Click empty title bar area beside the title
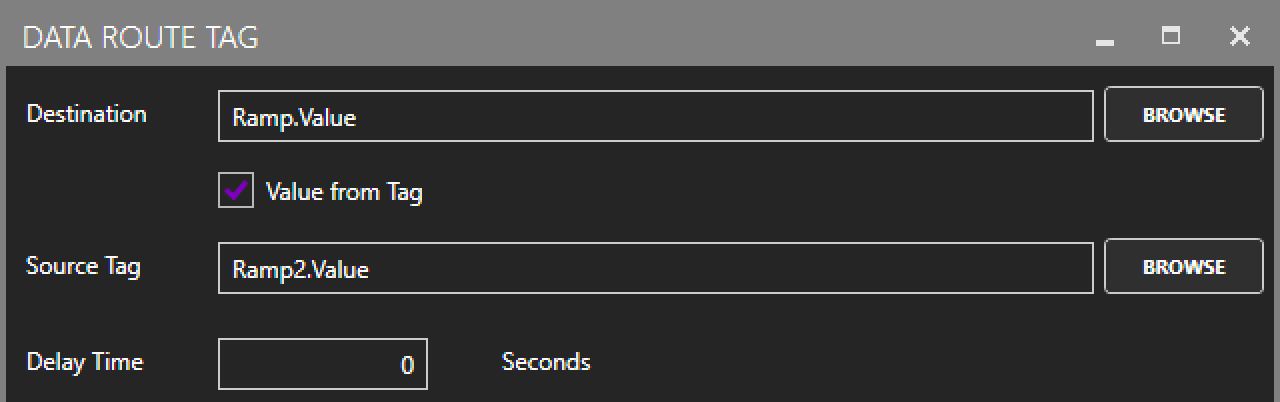Viewport: 1280px width, 402px height. point(650,38)
